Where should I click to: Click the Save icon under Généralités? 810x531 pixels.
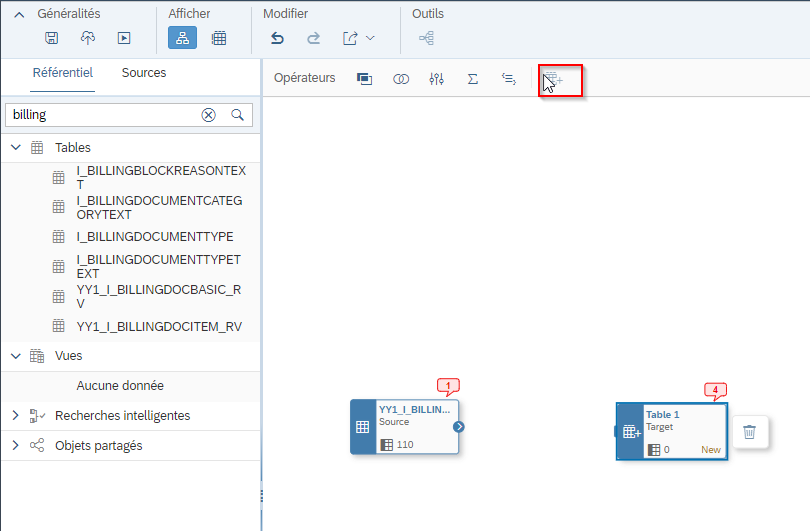tap(52, 38)
